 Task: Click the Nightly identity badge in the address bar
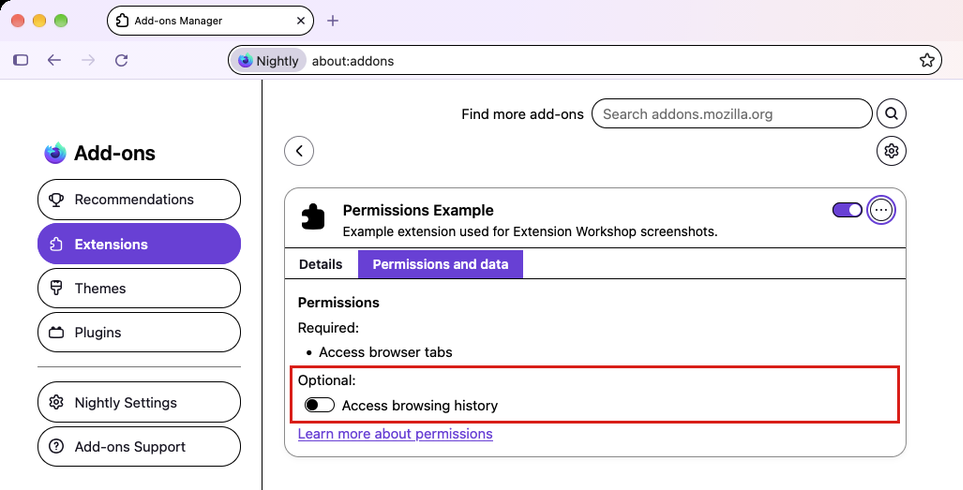click(269, 61)
